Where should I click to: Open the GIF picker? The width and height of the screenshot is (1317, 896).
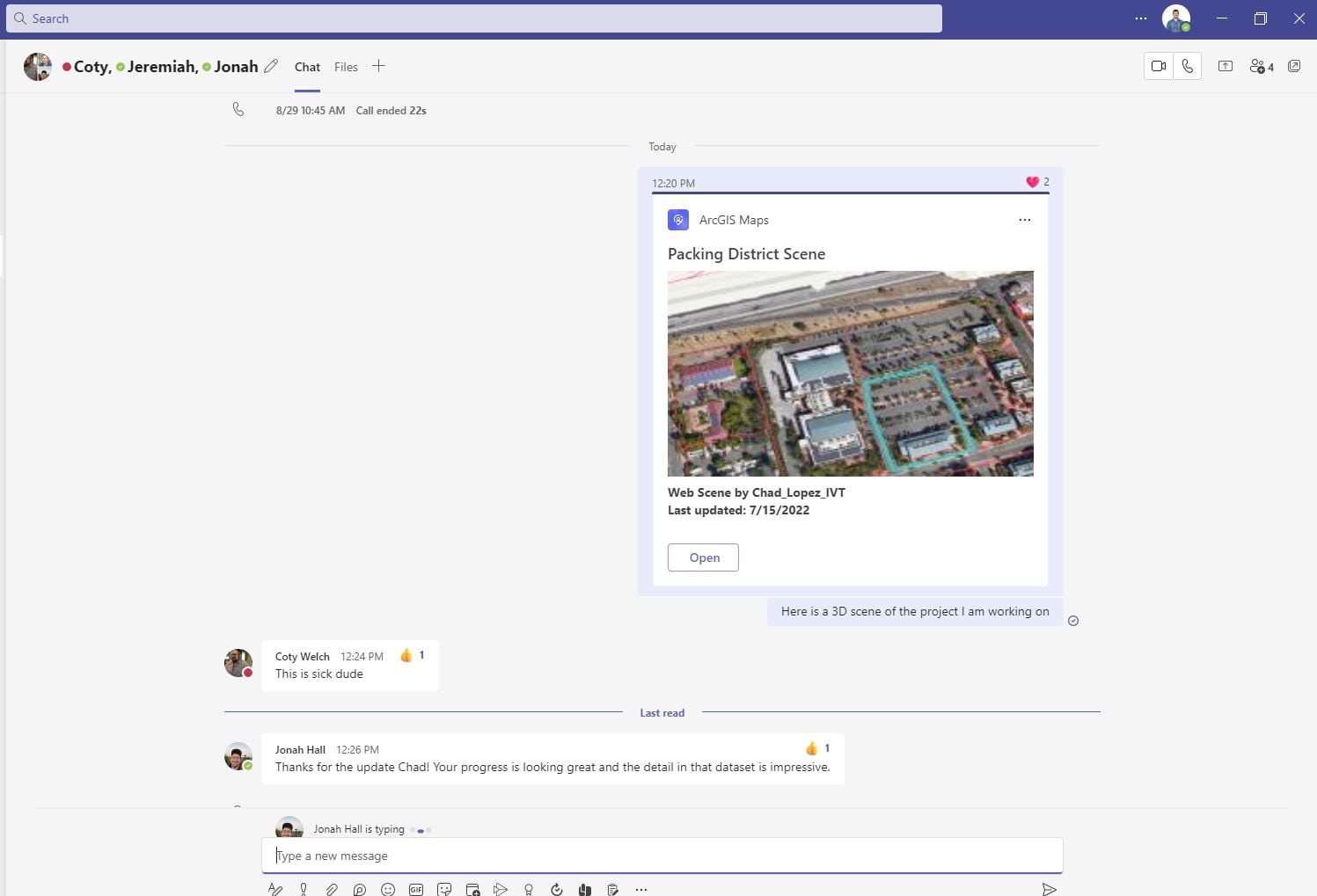[416, 889]
